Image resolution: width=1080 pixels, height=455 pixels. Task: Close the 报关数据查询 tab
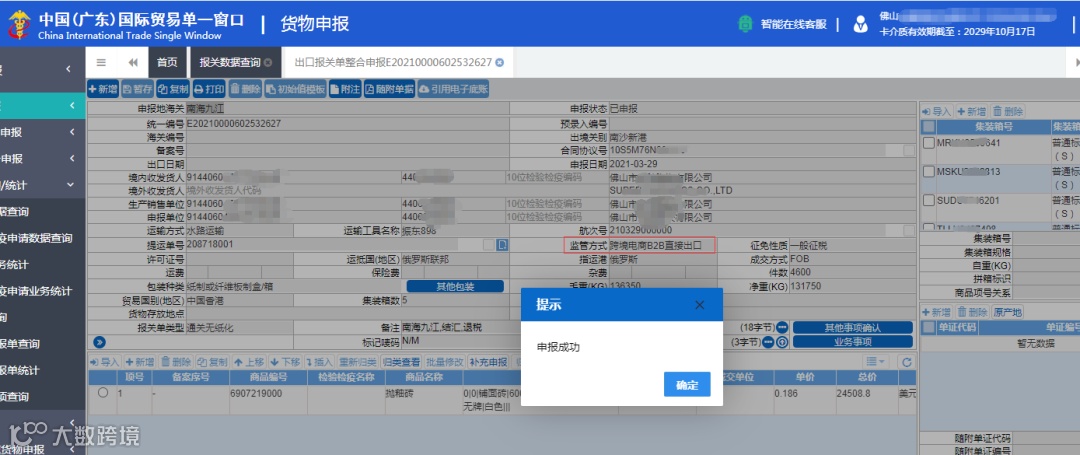click(x=268, y=63)
